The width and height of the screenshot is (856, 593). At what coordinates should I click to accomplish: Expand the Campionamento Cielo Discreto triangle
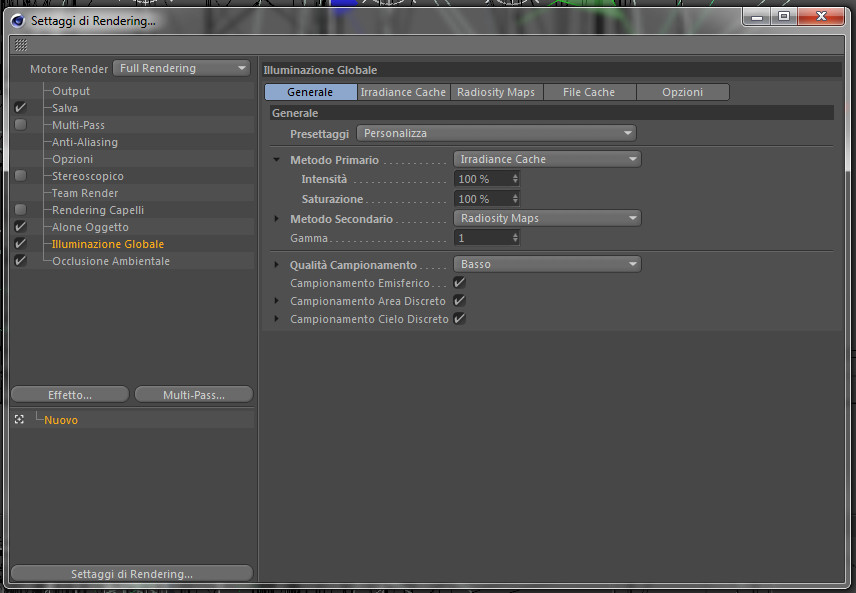pos(276,319)
